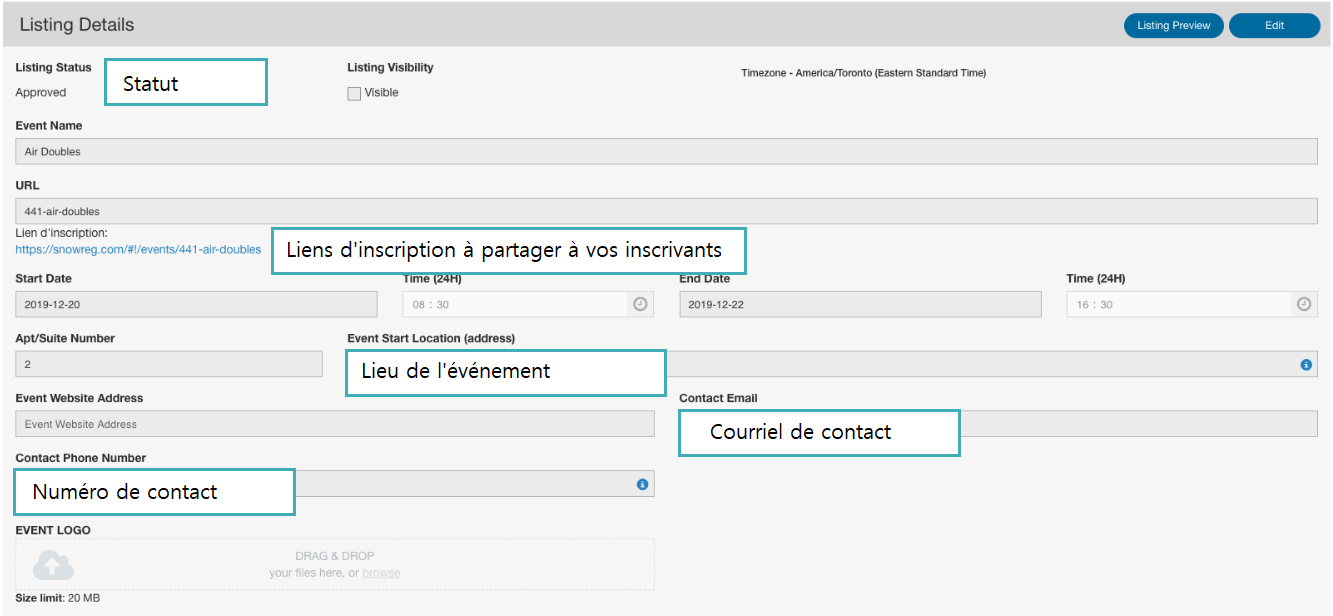1333x616 pixels.
Task: Click the Event Name field
Action: [666, 151]
